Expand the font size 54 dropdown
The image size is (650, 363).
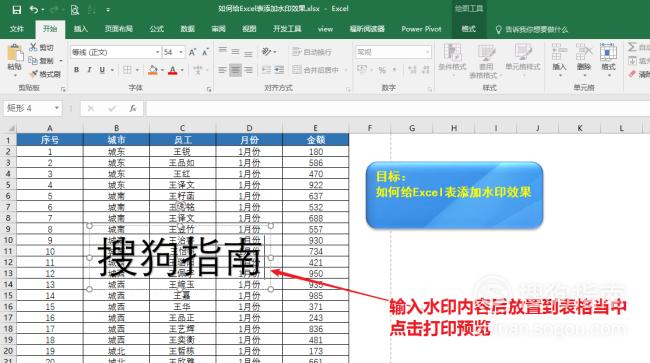pos(181,52)
